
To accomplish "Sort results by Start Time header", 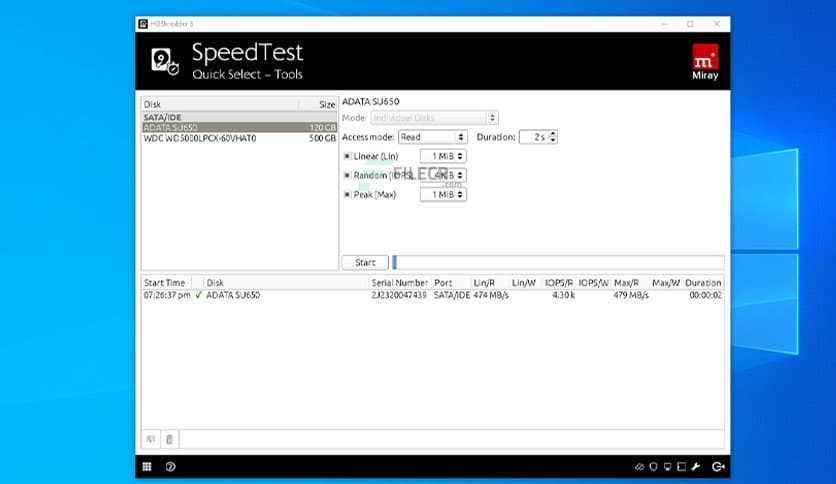I will pos(166,283).
